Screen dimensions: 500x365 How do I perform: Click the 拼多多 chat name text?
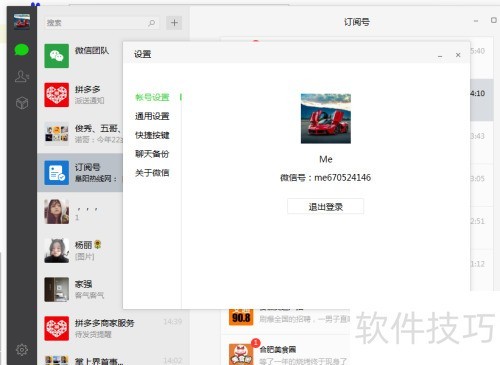tap(87, 89)
